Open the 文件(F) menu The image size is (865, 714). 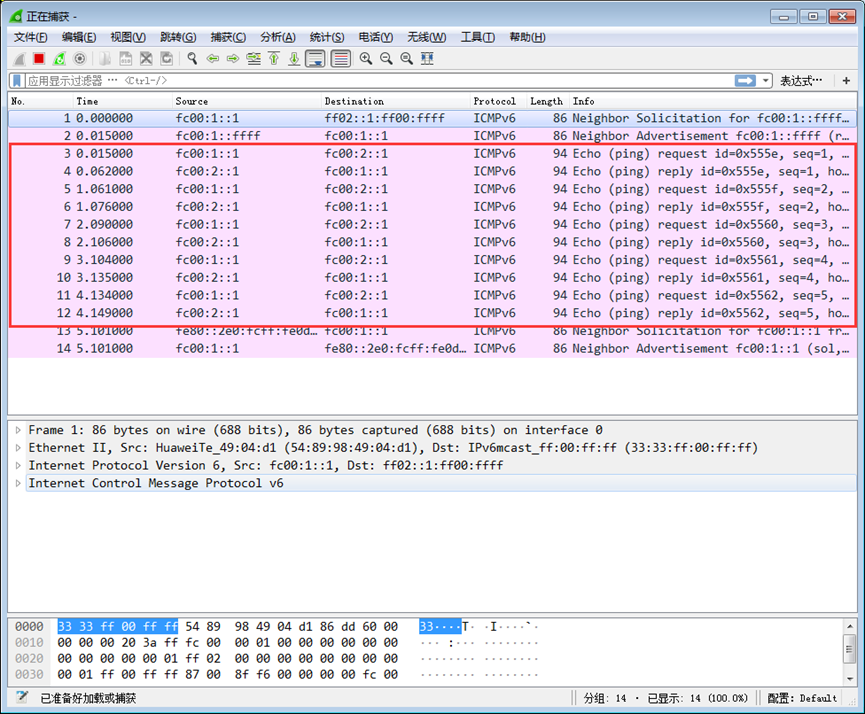coord(30,37)
